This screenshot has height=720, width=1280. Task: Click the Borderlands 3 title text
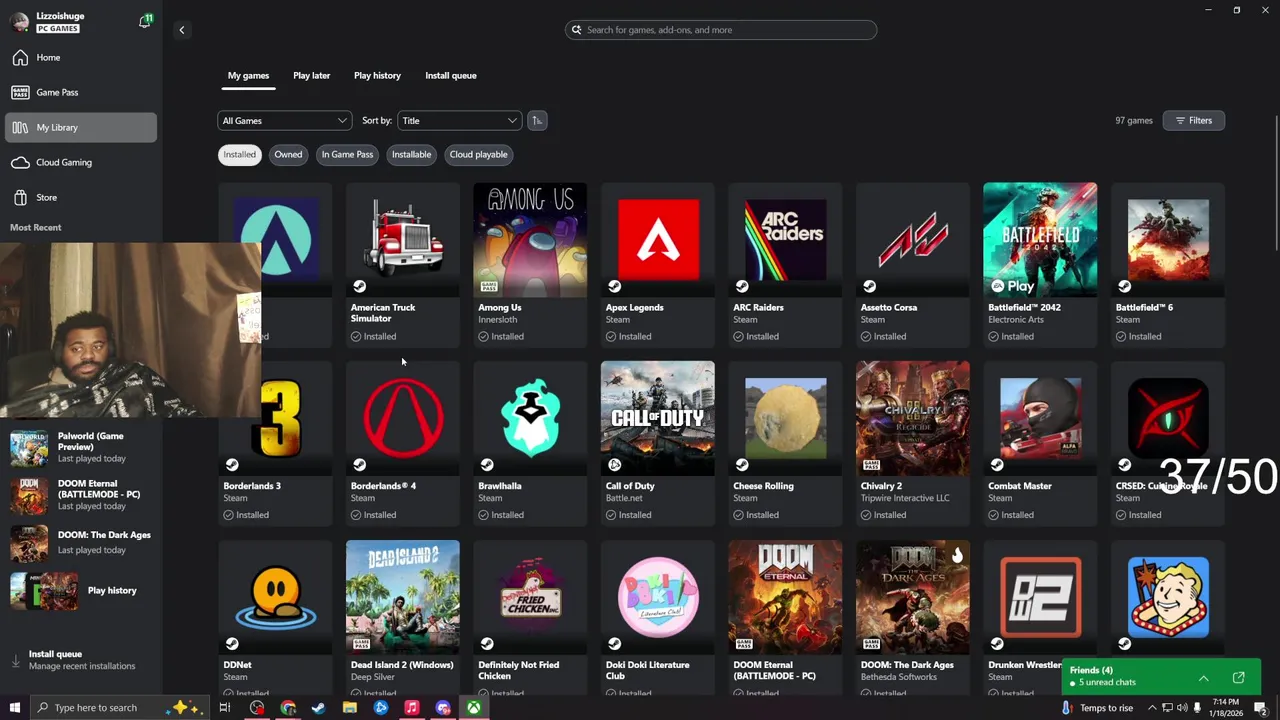252,486
